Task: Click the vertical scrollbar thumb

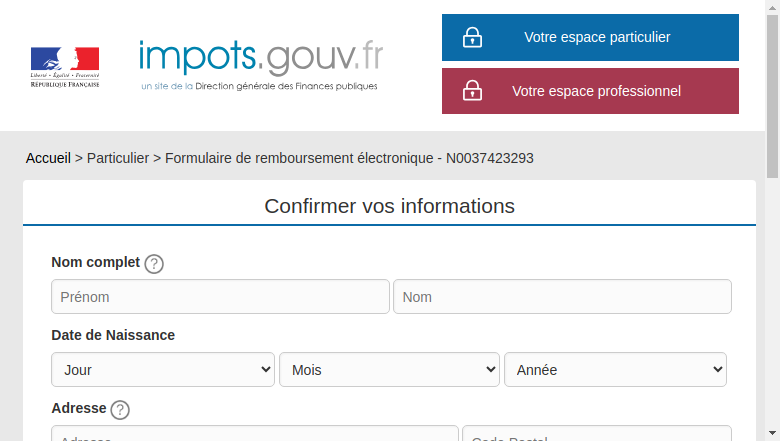Action: click(773, 96)
